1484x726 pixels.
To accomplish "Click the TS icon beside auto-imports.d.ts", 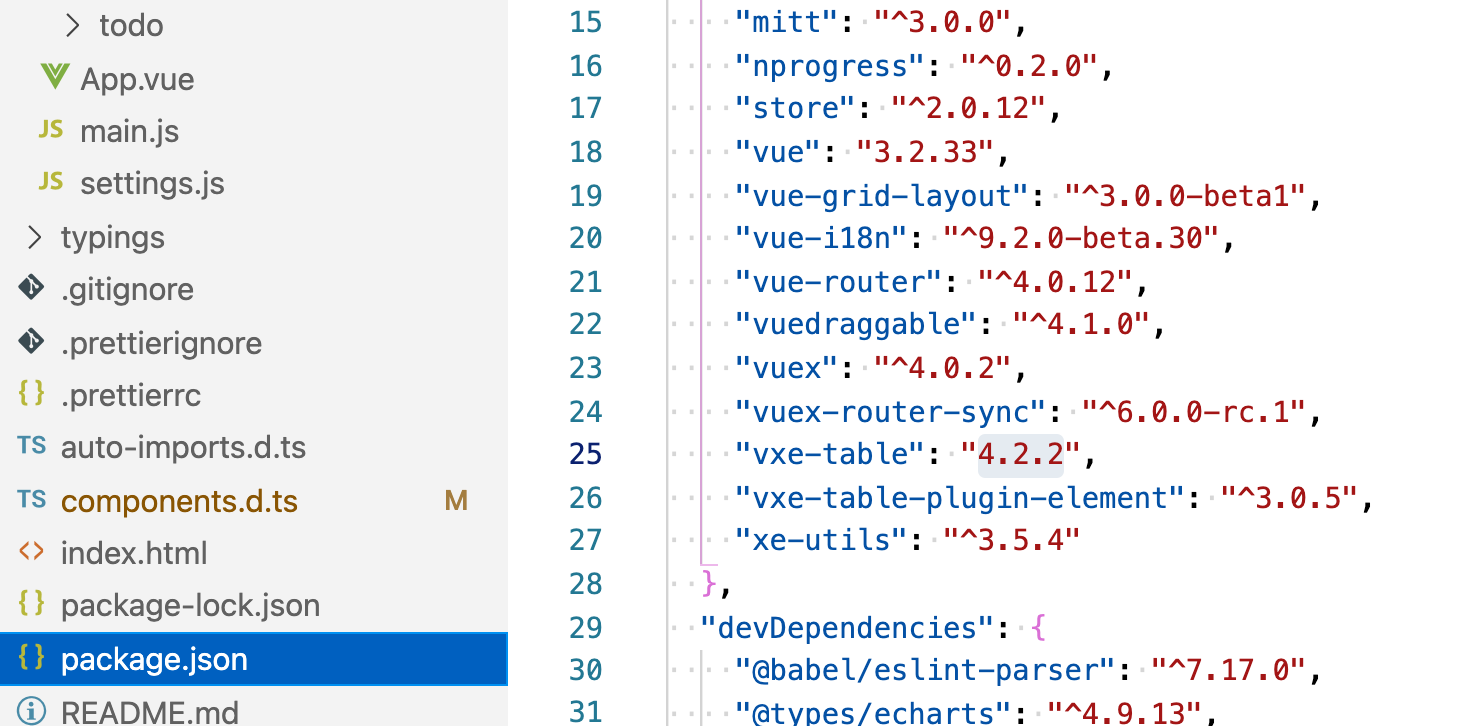I will tap(31, 447).
